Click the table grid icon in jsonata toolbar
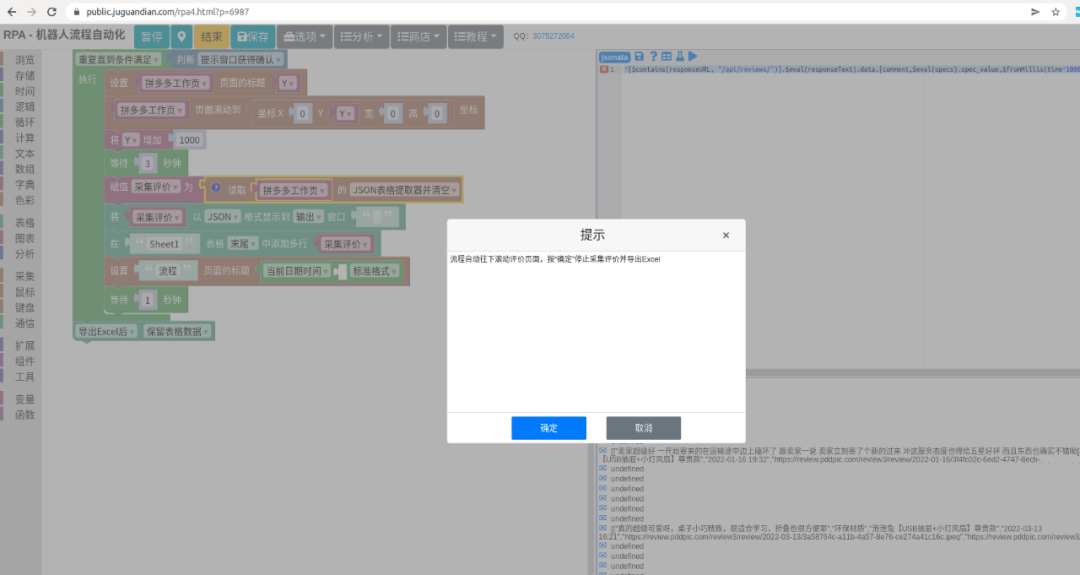 pyautogui.click(x=666, y=56)
